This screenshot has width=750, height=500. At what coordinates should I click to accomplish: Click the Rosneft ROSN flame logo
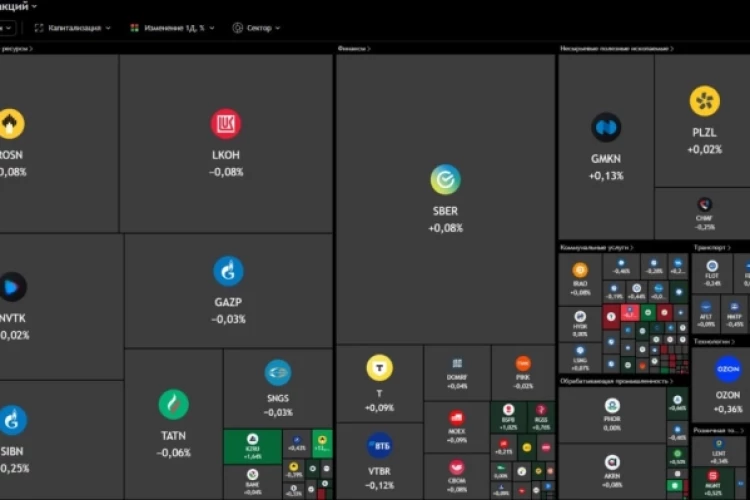(11, 124)
